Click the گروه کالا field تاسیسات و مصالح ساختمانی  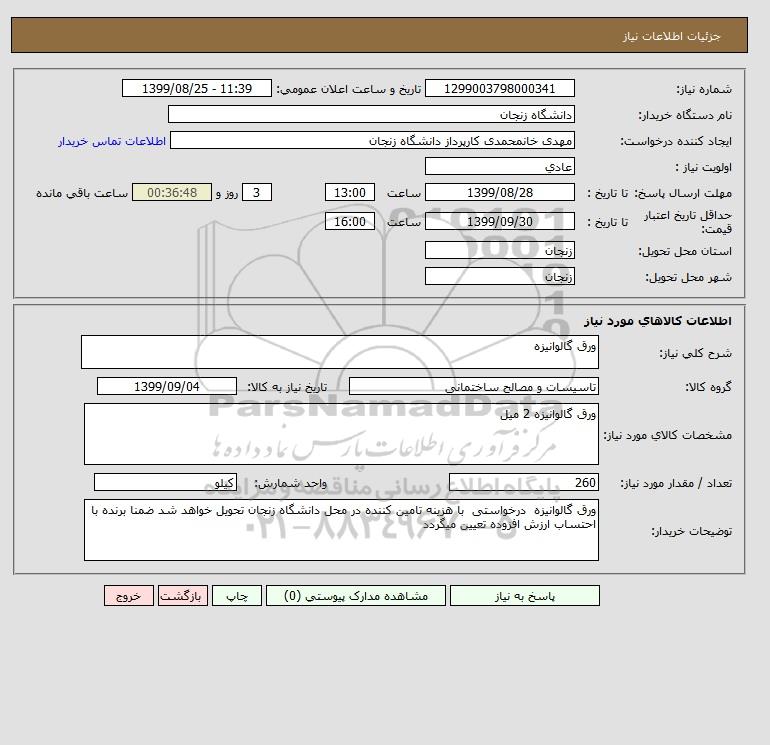coord(474,387)
